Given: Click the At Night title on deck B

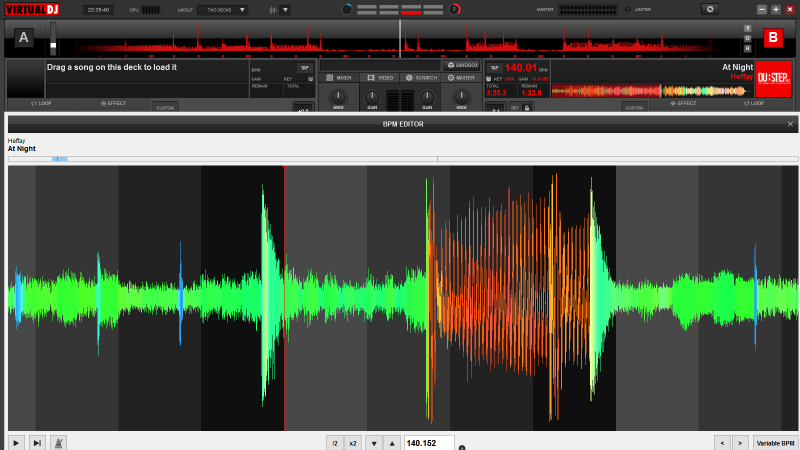Looking at the screenshot, I should point(737,67).
